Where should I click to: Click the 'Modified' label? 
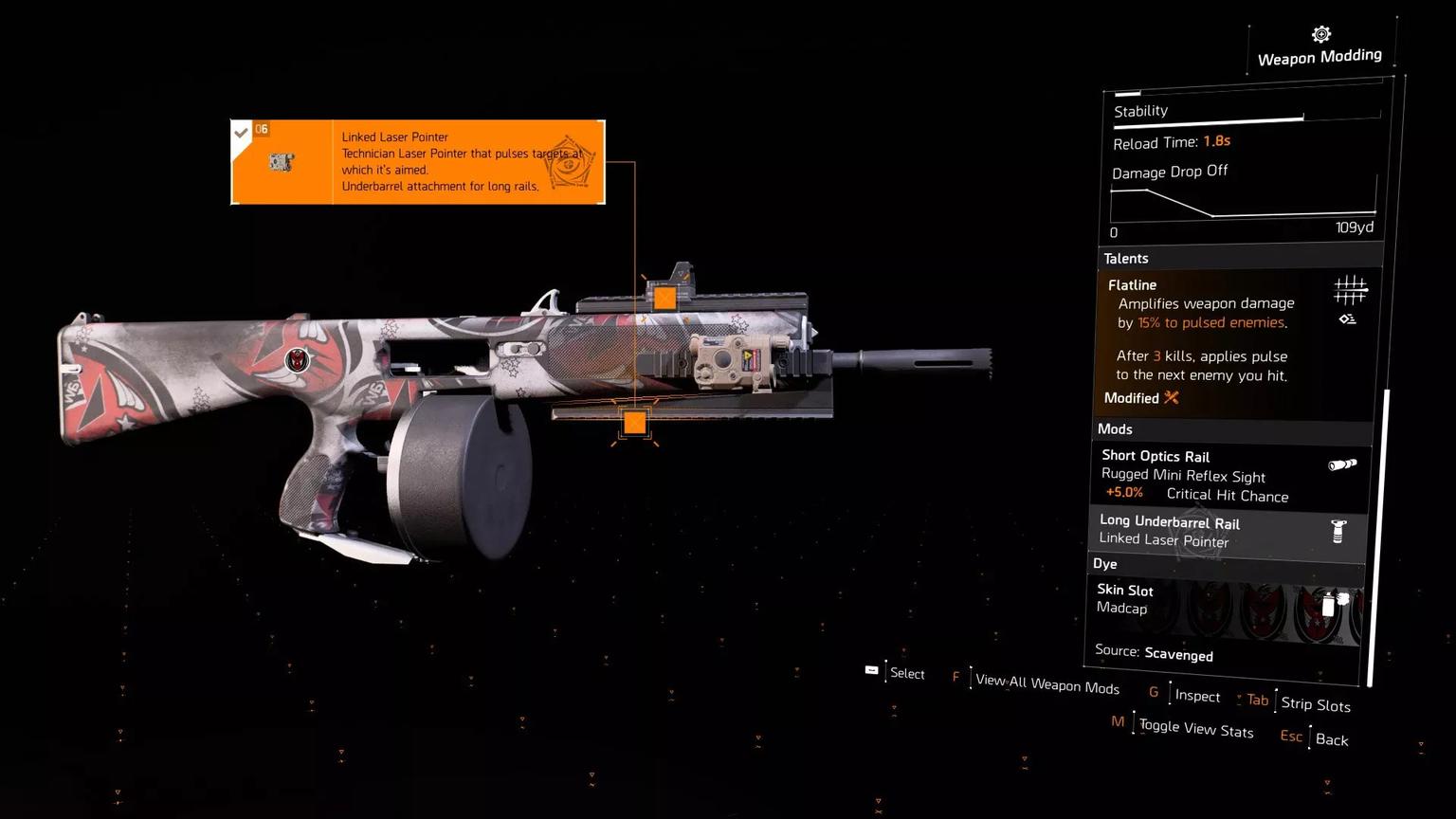coord(1132,398)
